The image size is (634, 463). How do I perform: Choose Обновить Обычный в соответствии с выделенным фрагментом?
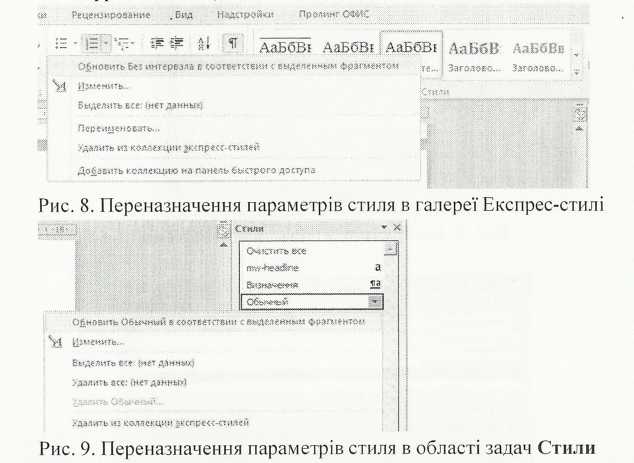219,322
